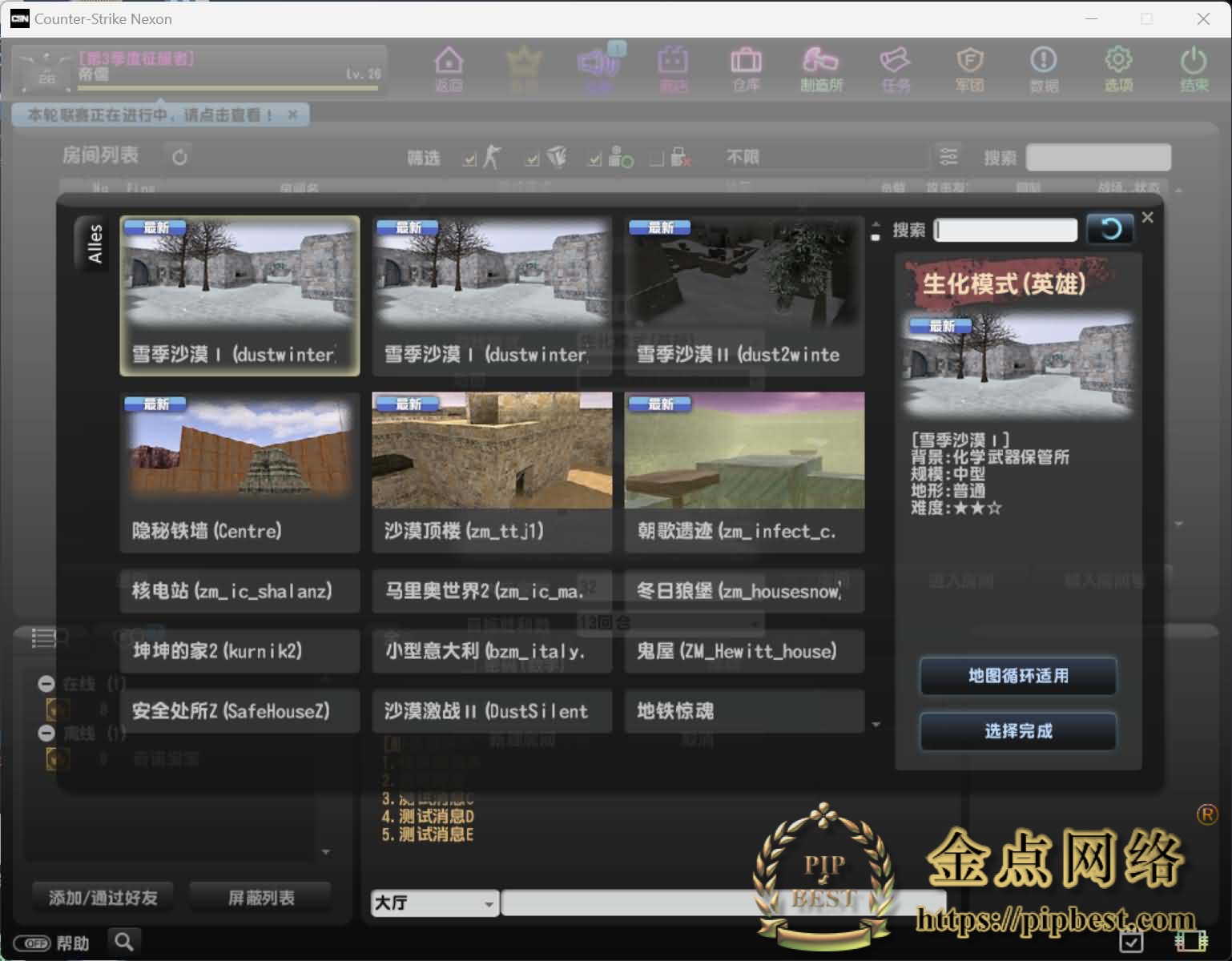Click the 选择完成 confirm button
1232x961 pixels.
(x=1018, y=731)
